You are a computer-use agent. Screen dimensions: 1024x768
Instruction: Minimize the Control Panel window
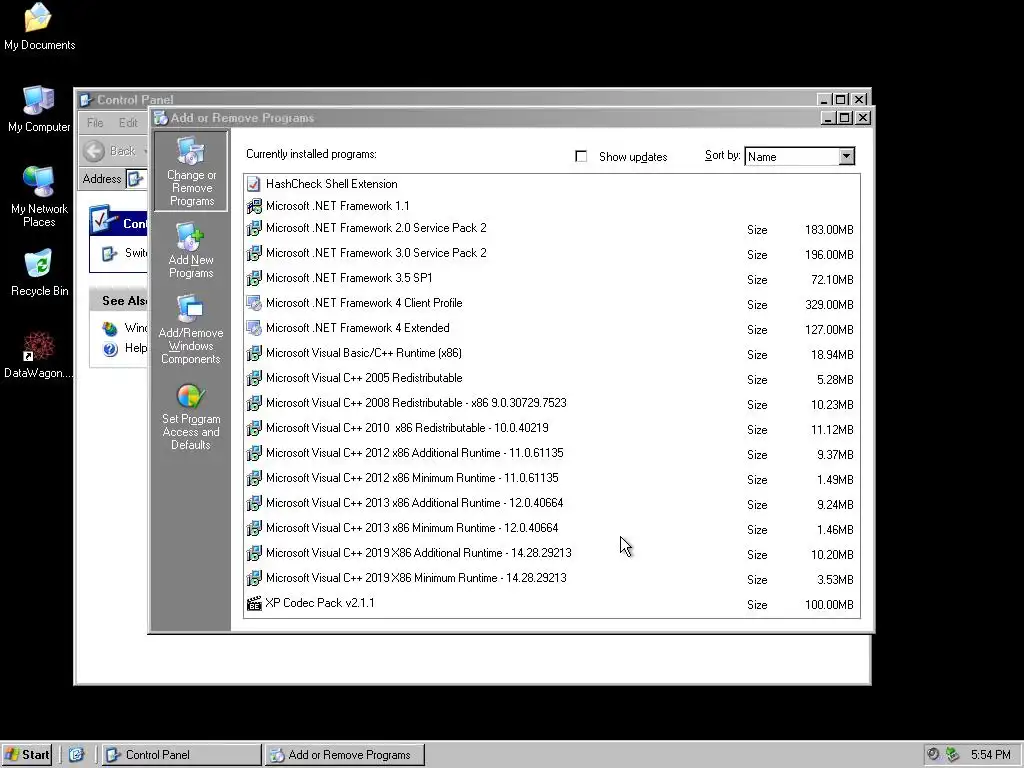[x=824, y=99]
